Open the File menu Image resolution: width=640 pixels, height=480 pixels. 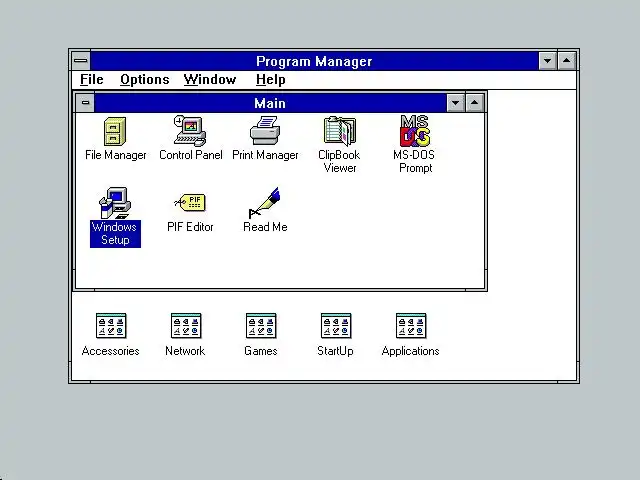(x=91, y=80)
